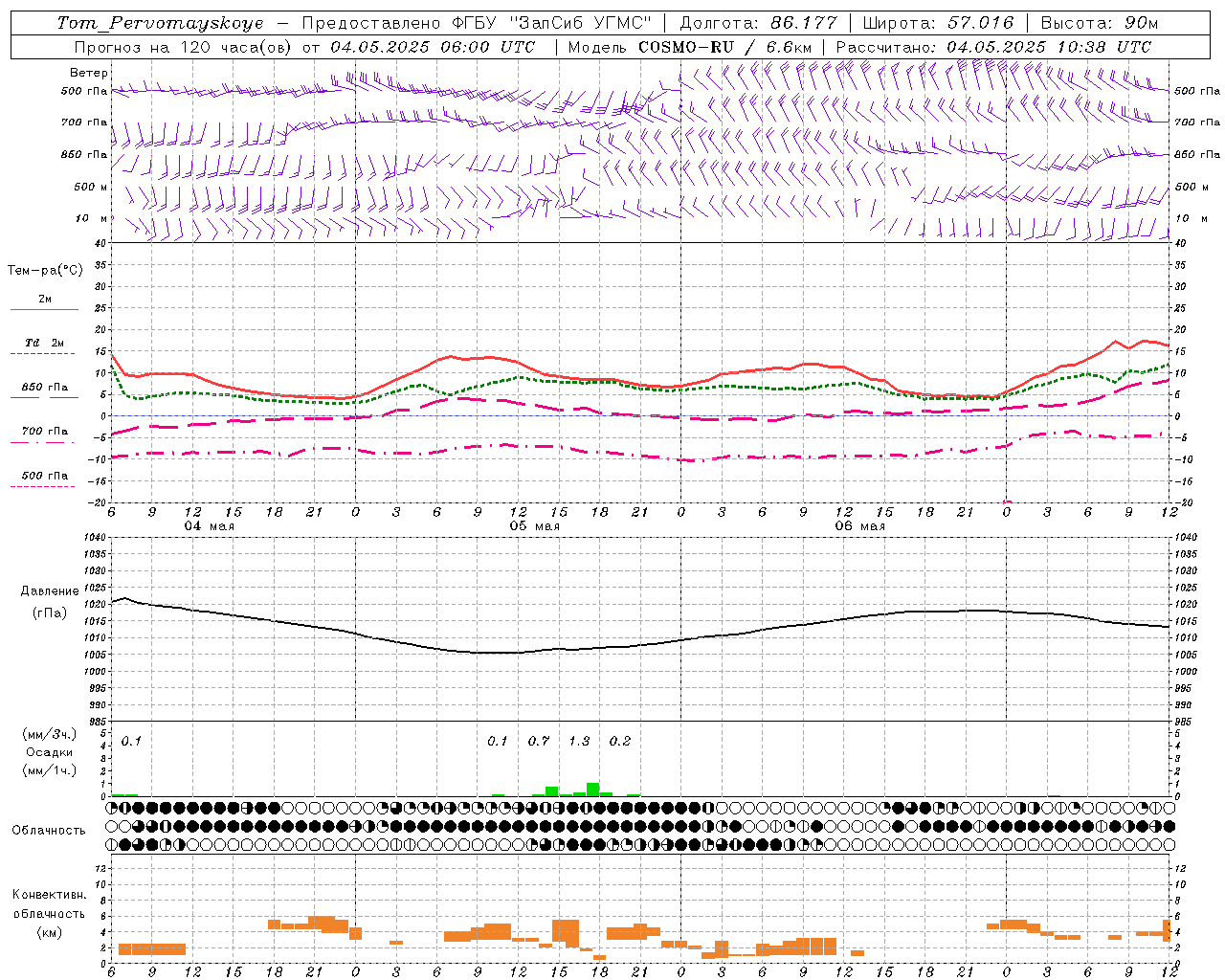Click the model name COSMO-RU / 6.6км

point(724,47)
